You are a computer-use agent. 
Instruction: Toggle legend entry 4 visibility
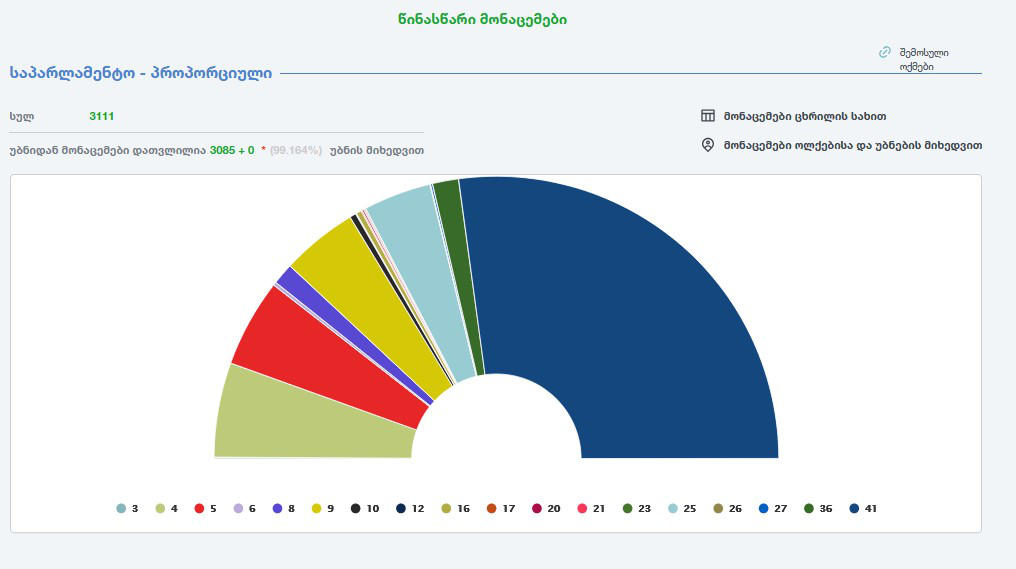coord(166,508)
